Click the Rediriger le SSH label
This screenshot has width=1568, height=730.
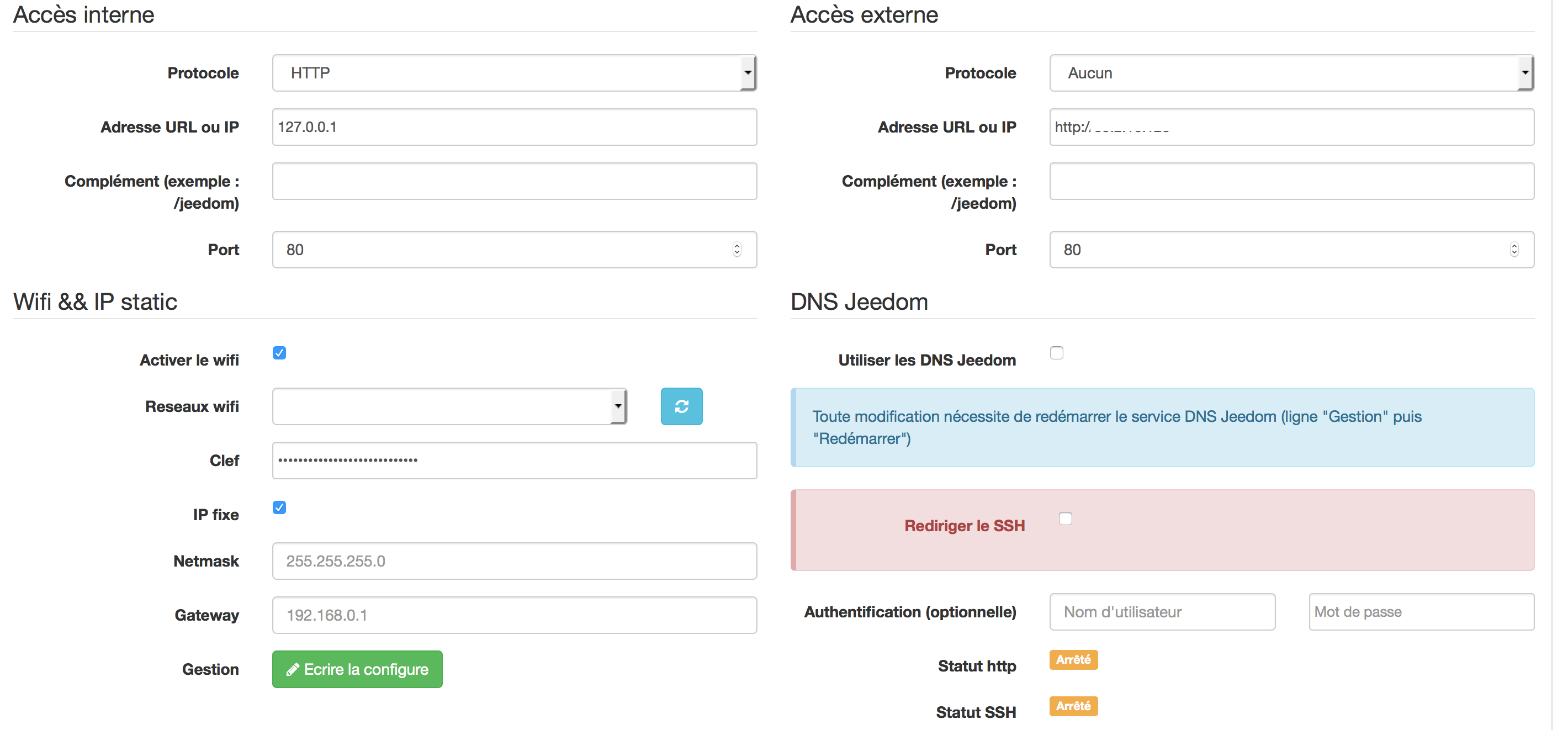(964, 526)
